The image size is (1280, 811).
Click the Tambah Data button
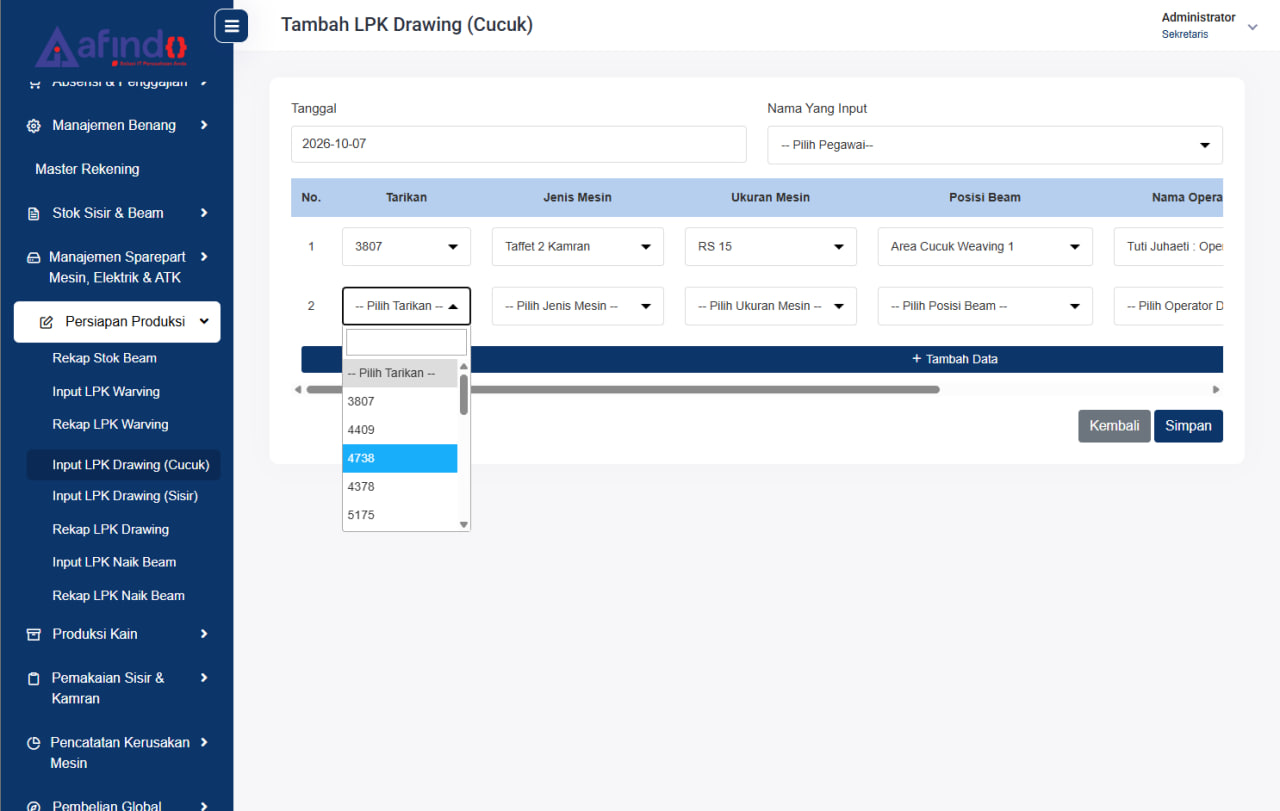click(x=762, y=359)
